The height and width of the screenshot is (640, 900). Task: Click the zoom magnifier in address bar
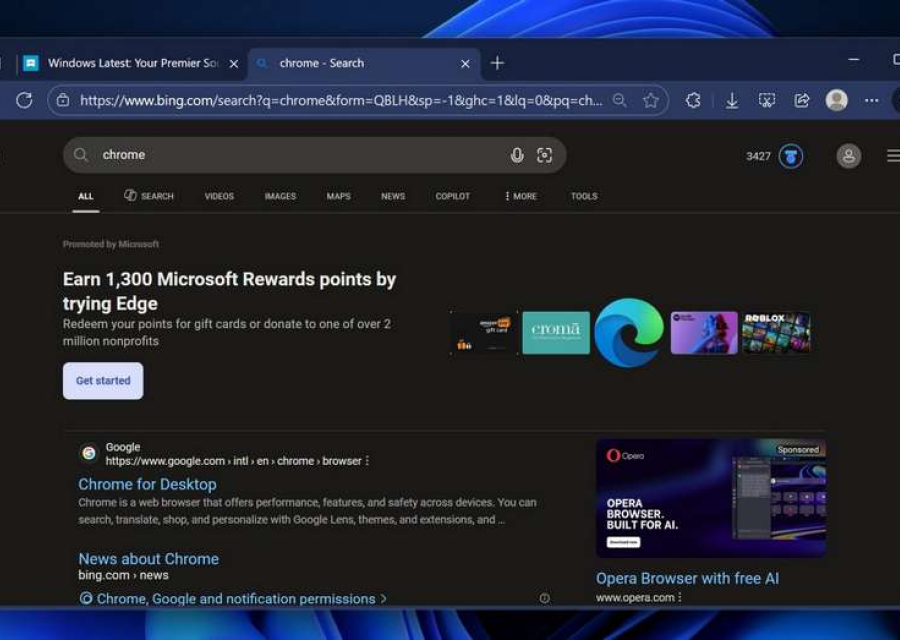point(620,100)
